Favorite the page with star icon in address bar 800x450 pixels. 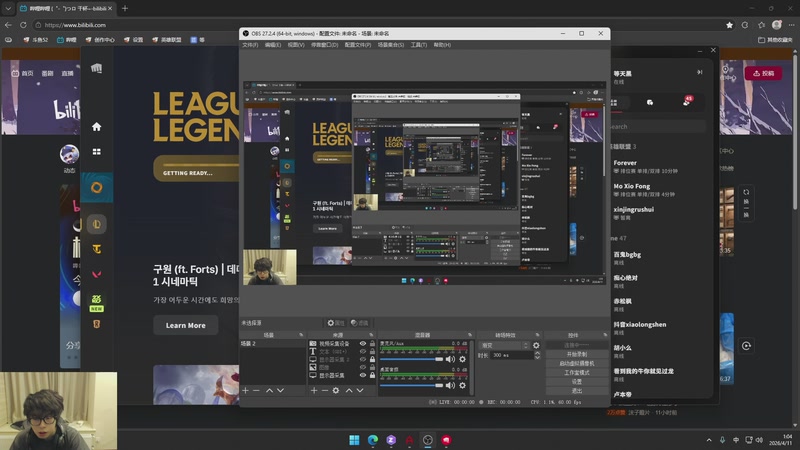(x=730, y=24)
